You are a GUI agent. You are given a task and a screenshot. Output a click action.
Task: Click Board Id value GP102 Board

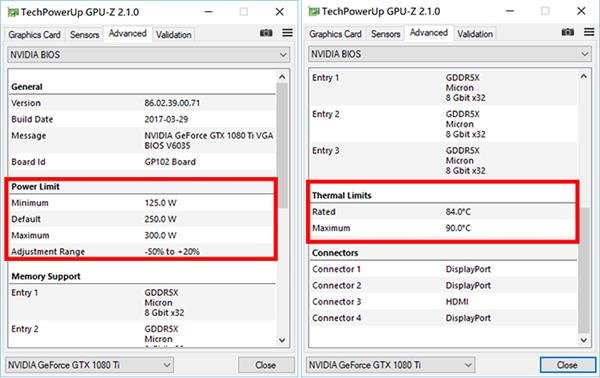coord(170,162)
